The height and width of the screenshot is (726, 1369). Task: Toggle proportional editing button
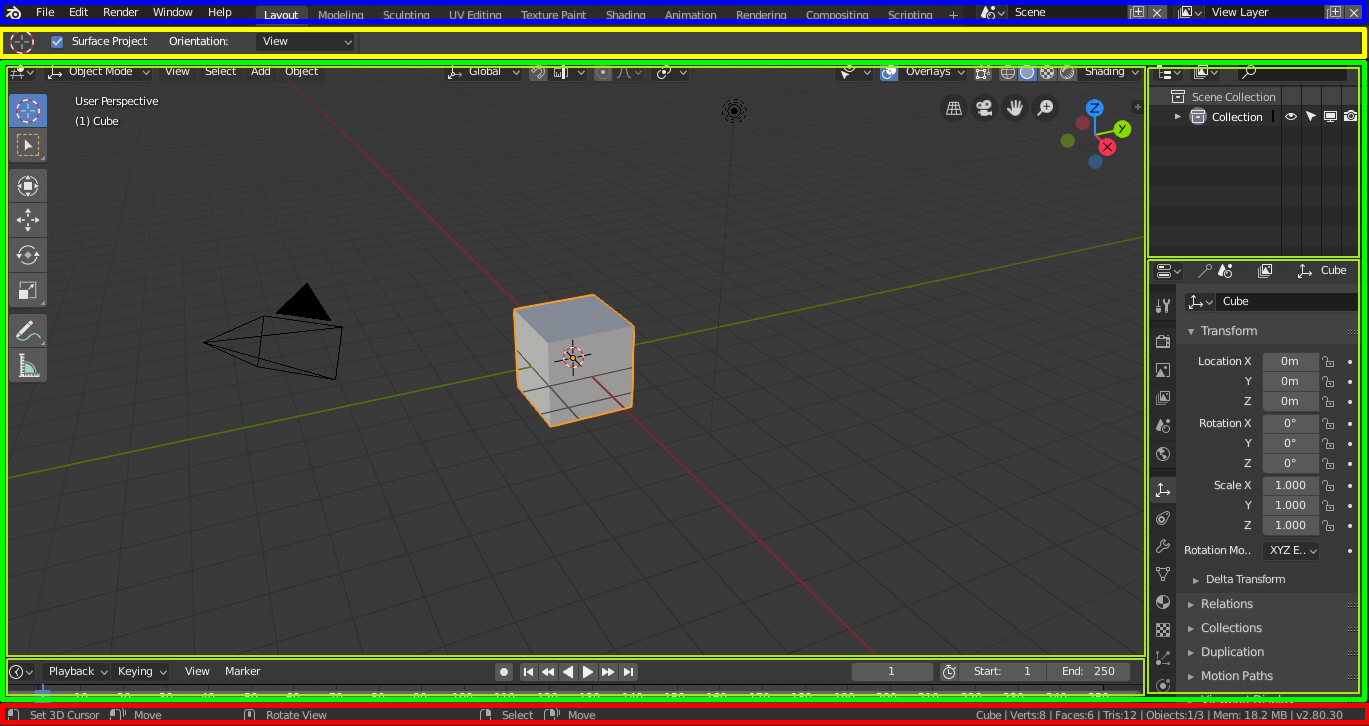[603, 72]
